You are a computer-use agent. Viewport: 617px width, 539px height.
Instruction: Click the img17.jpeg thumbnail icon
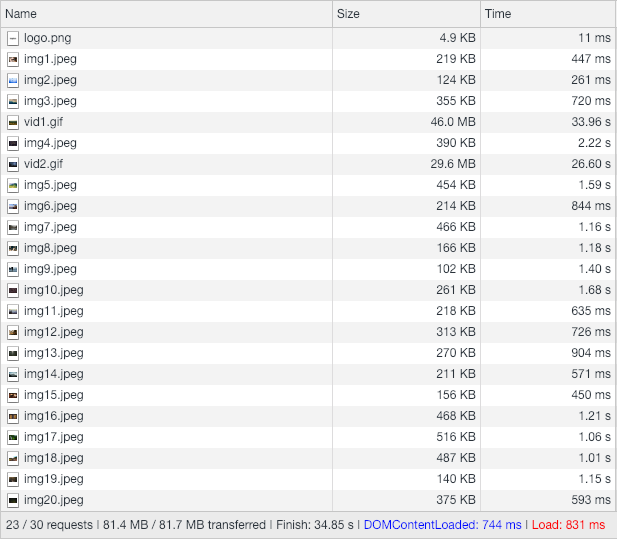[13, 437]
